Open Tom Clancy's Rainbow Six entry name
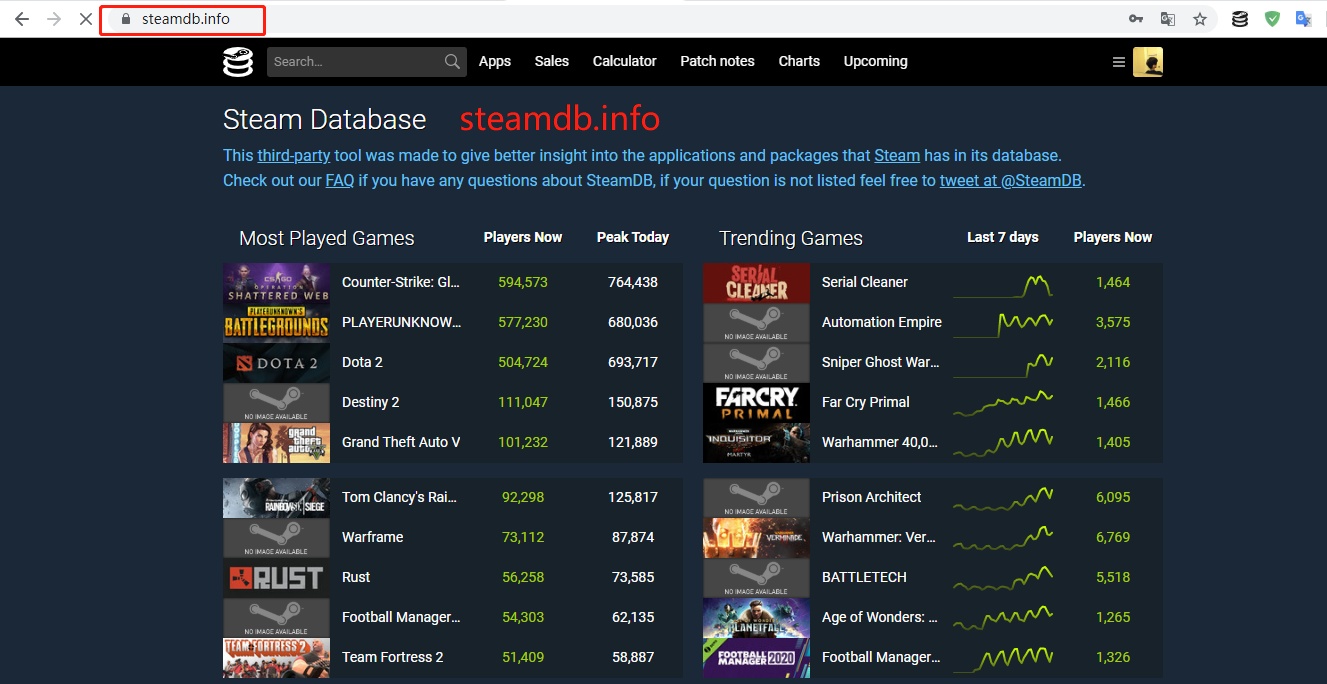Screen dimensions: 1327x684 pyautogui.click(x=399, y=497)
